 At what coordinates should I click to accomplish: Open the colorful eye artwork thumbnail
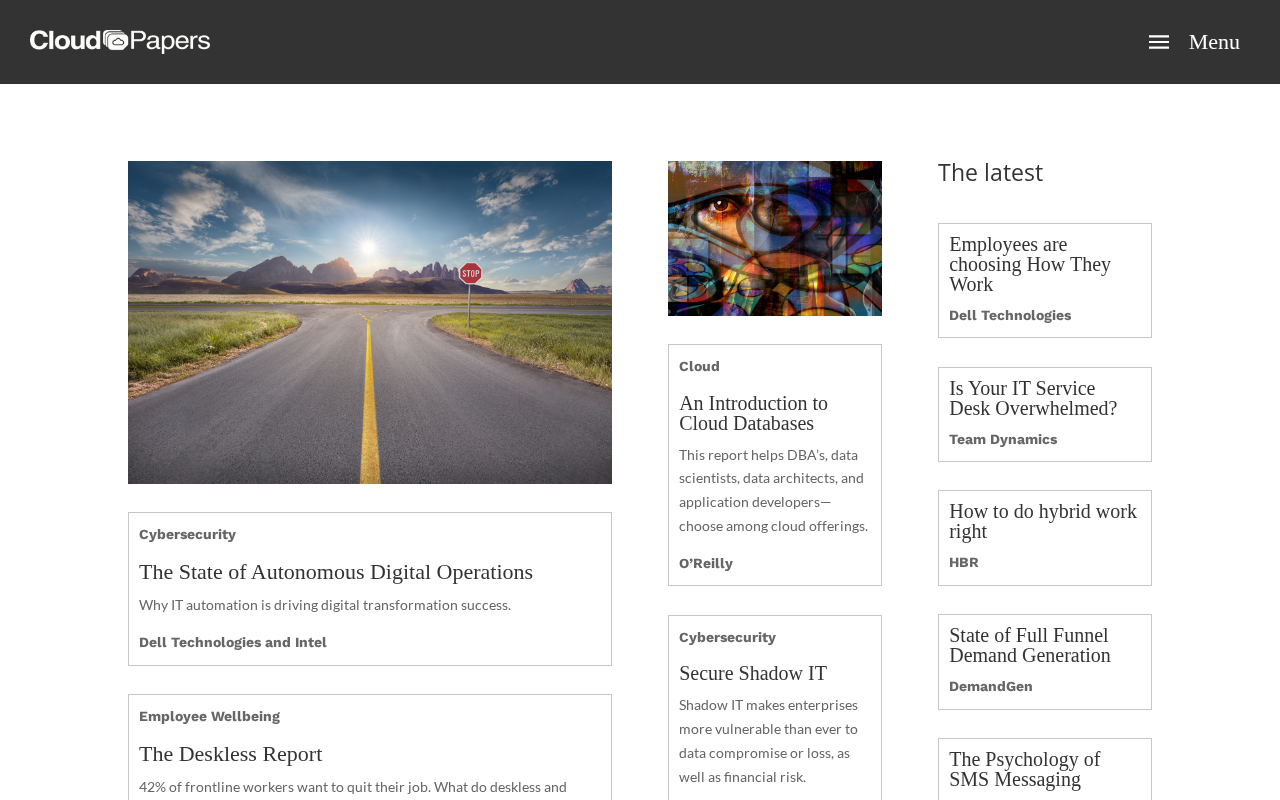tap(775, 238)
